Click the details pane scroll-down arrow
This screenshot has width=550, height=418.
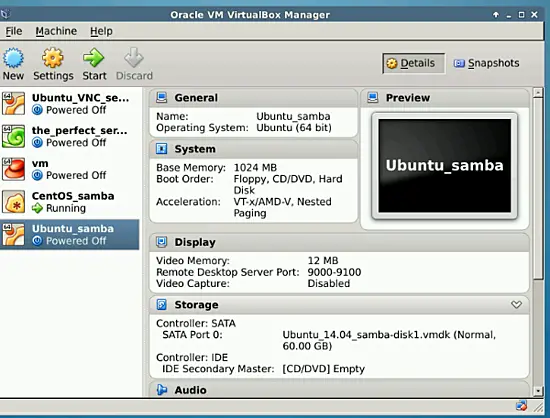point(538,391)
